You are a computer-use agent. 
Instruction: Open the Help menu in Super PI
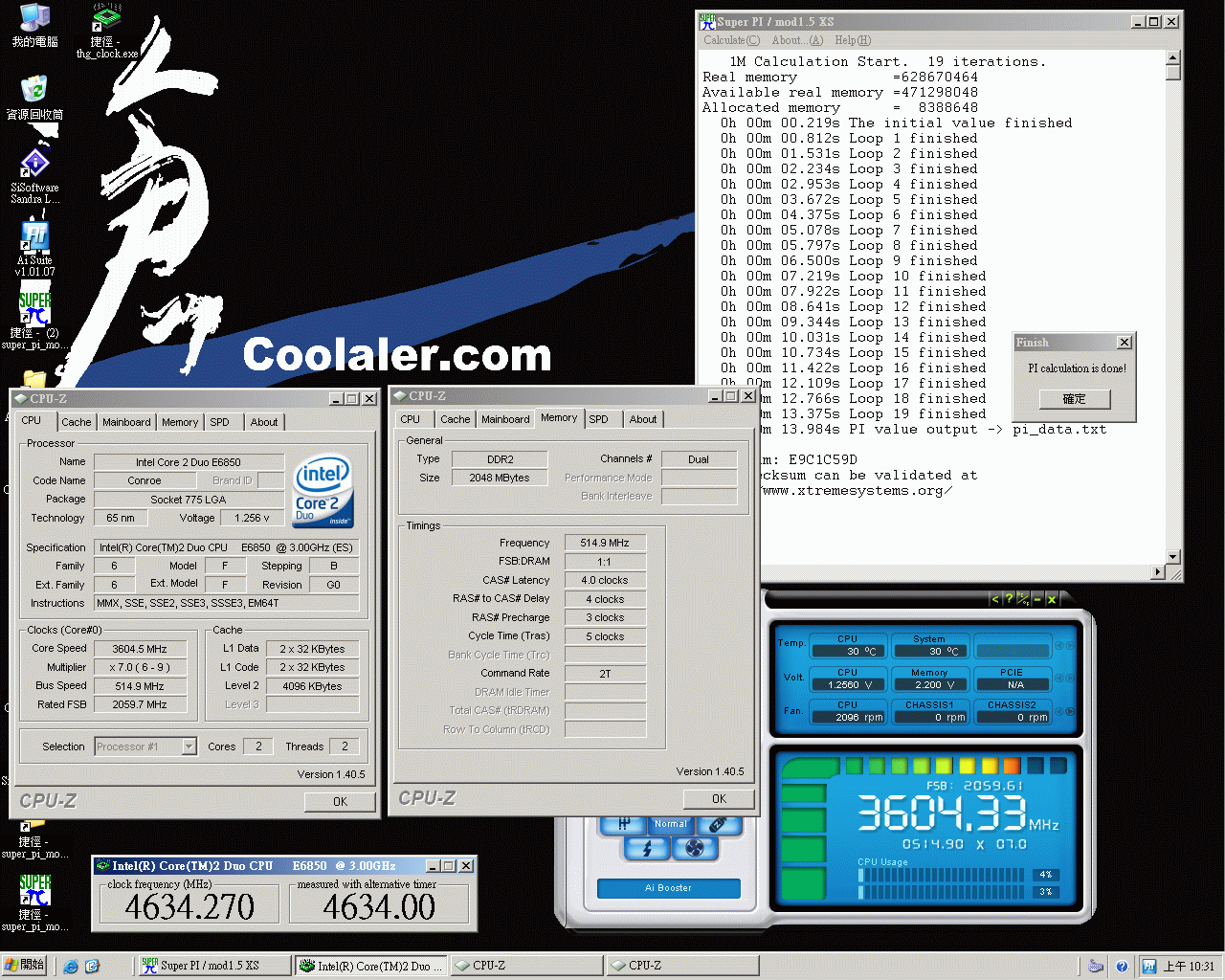pos(853,40)
